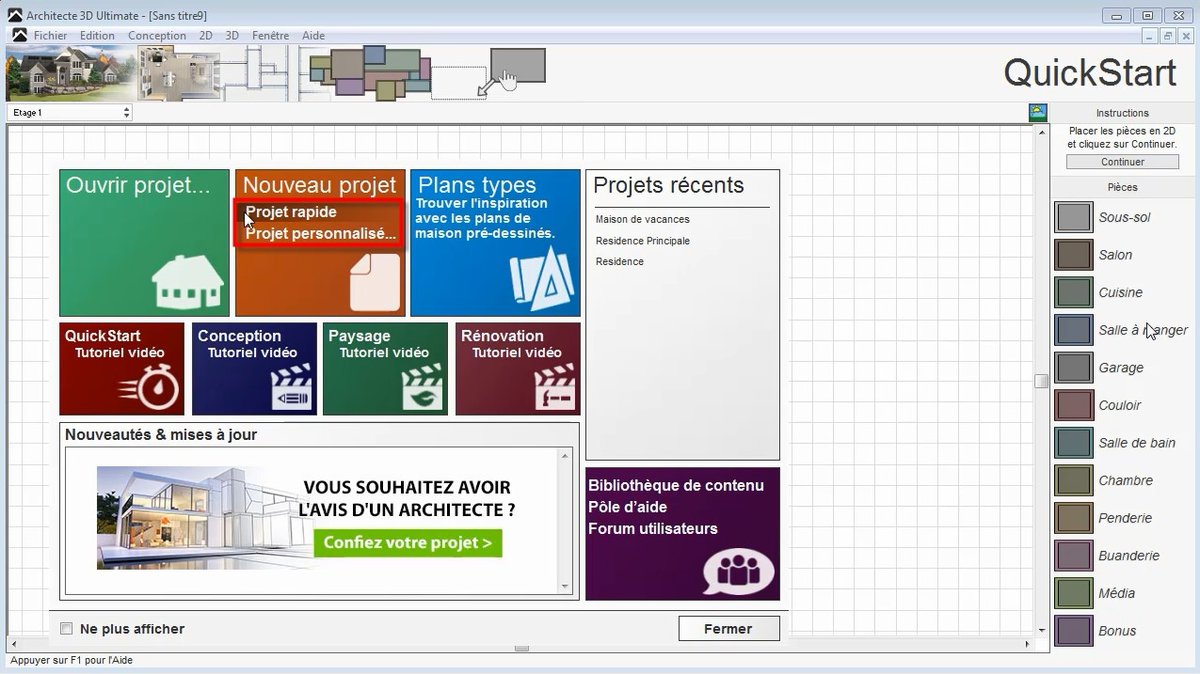The image size is (1200, 674).
Task: Select the Penderie room swatch
Action: (1074, 518)
